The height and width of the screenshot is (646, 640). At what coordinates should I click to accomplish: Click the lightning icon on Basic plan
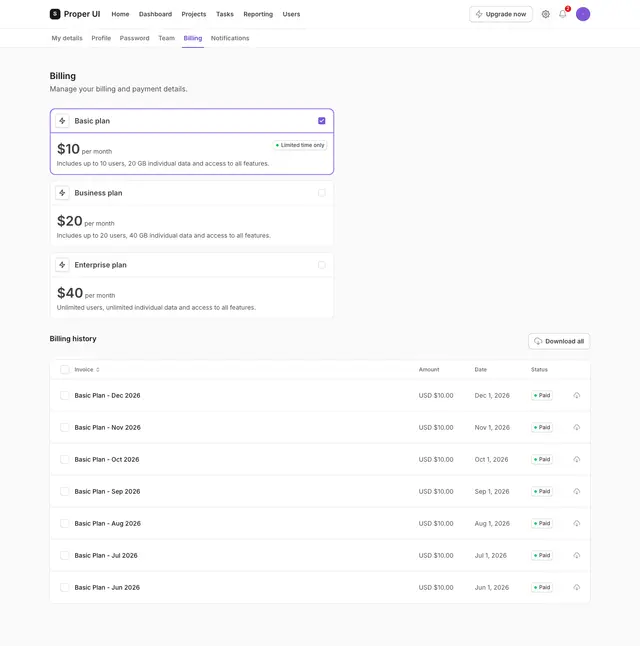point(62,121)
